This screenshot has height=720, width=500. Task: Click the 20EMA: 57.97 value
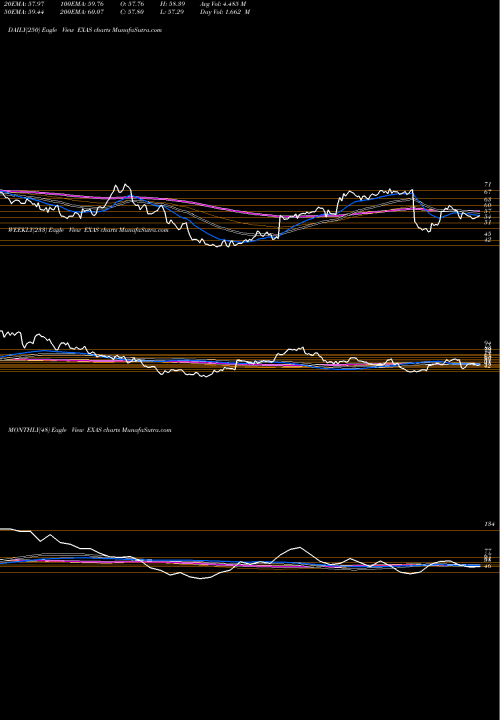[x=23, y=4]
